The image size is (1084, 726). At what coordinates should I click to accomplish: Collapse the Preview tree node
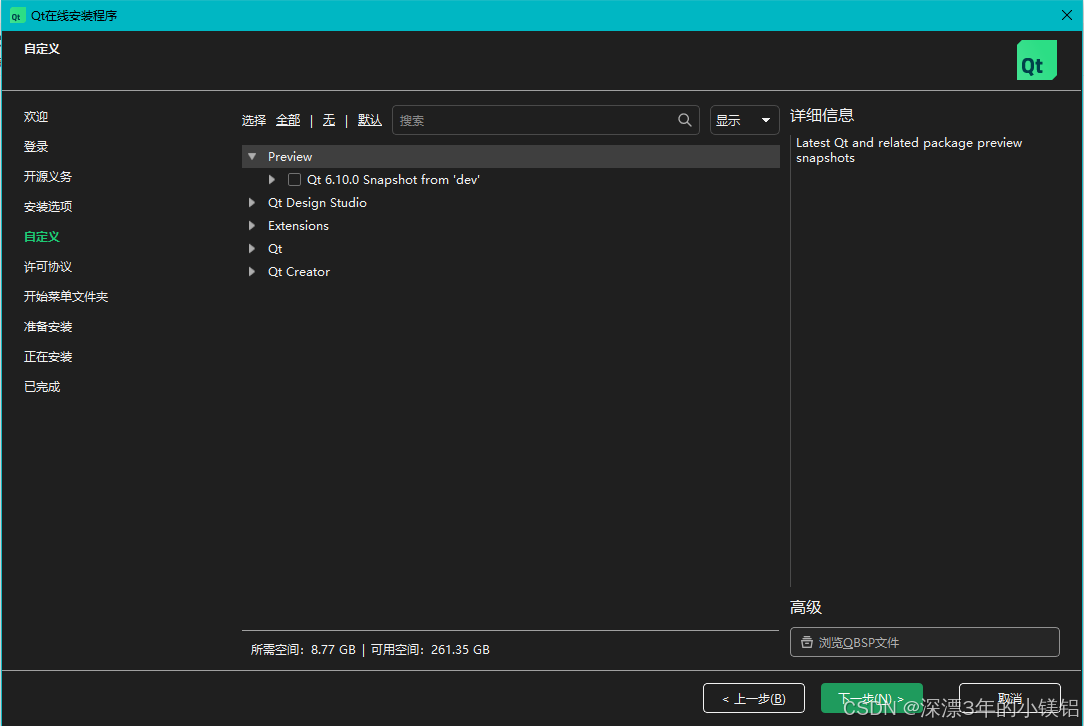pos(252,157)
